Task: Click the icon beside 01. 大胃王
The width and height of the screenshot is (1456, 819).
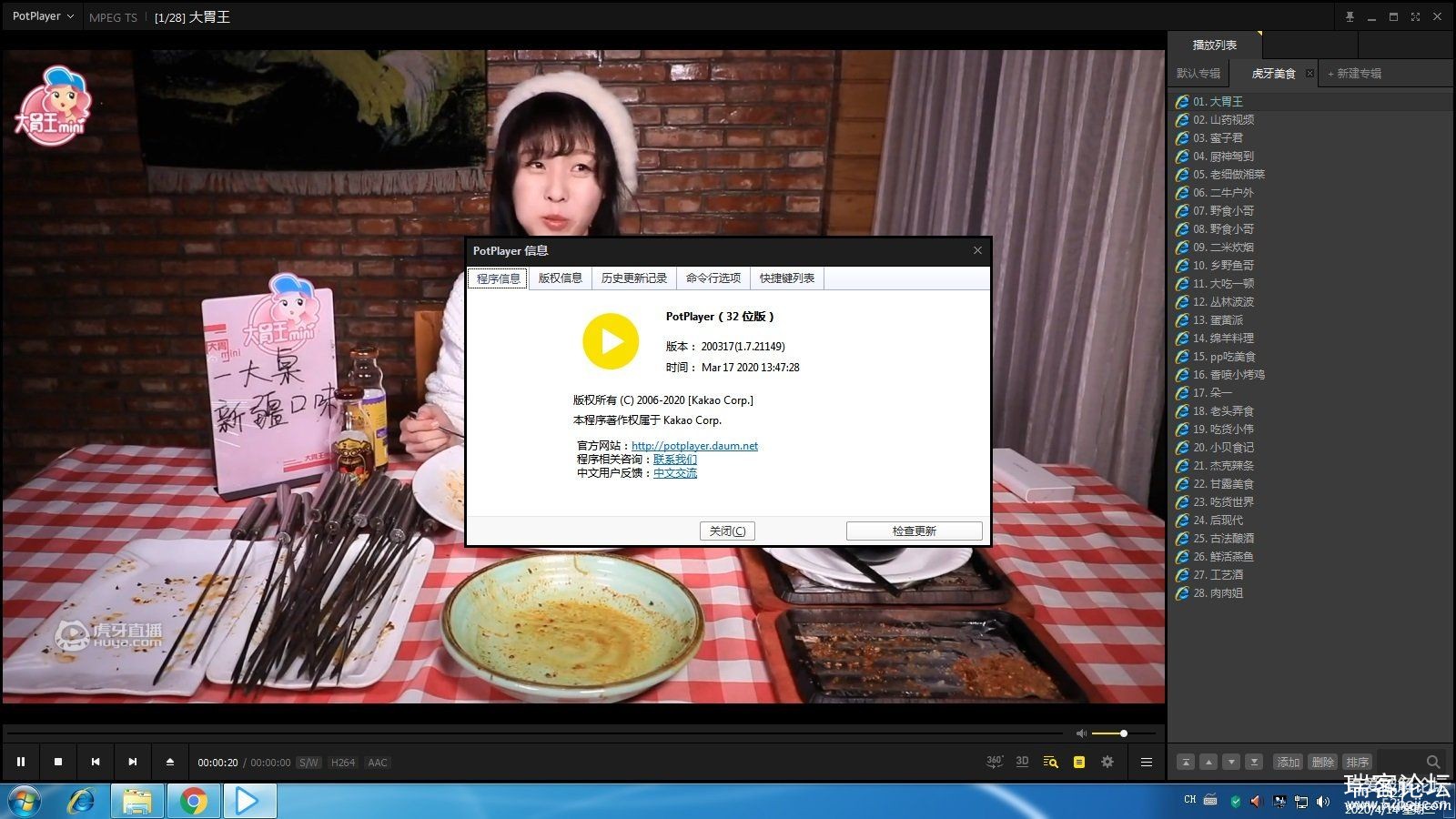Action: tap(1182, 101)
